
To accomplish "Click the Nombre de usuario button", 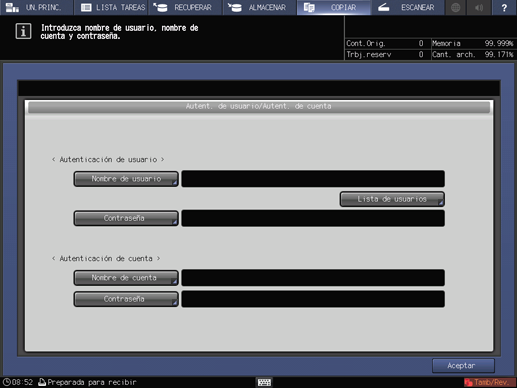I will pos(126,179).
